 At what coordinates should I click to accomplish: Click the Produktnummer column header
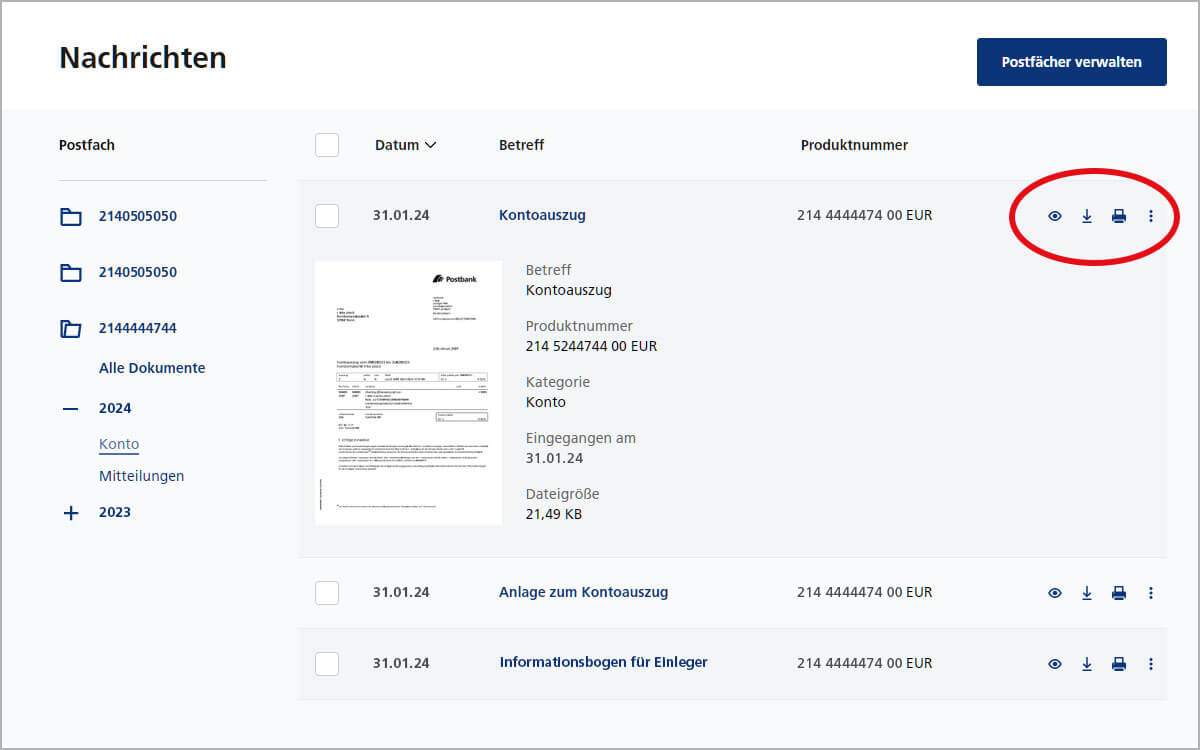click(854, 145)
